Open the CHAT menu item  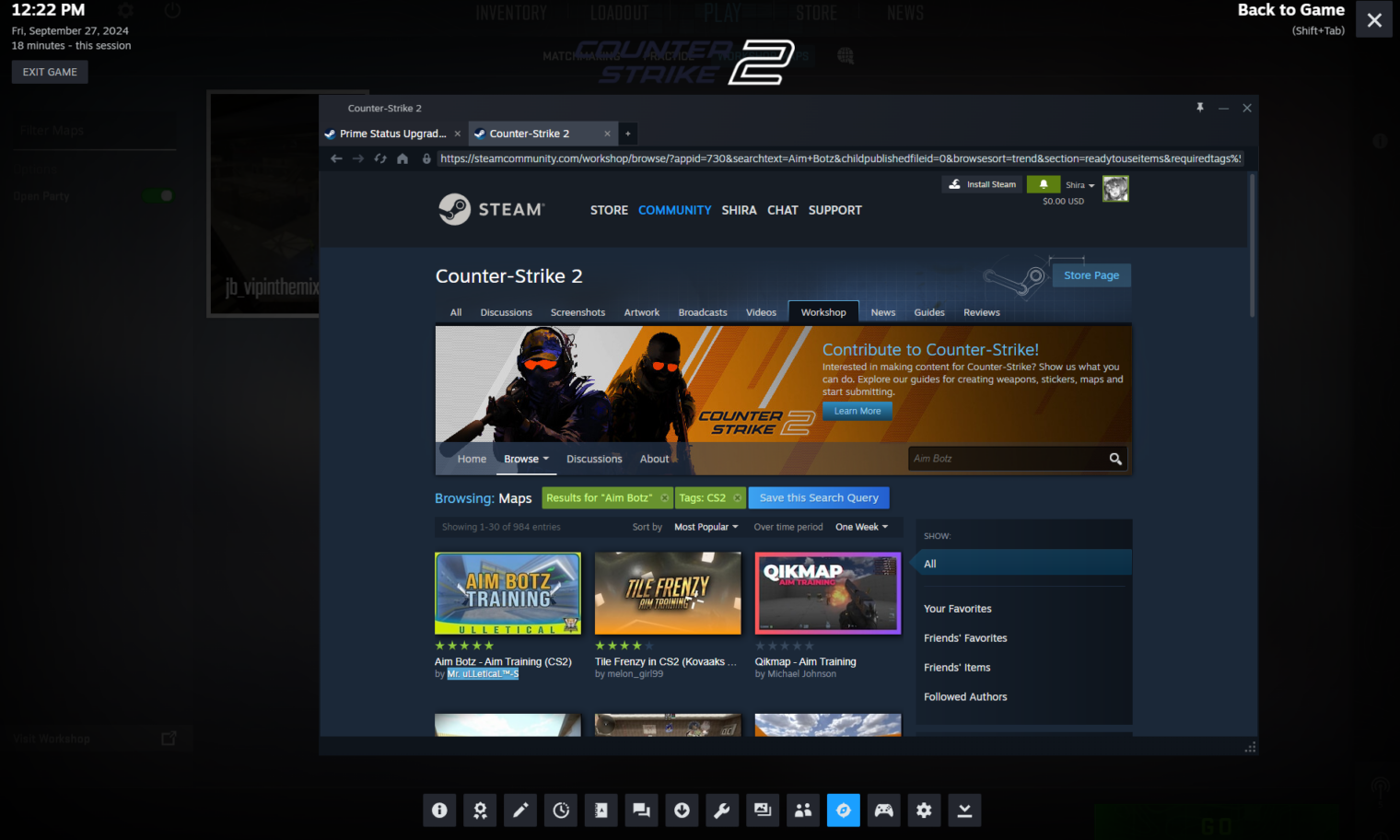coord(783,210)
